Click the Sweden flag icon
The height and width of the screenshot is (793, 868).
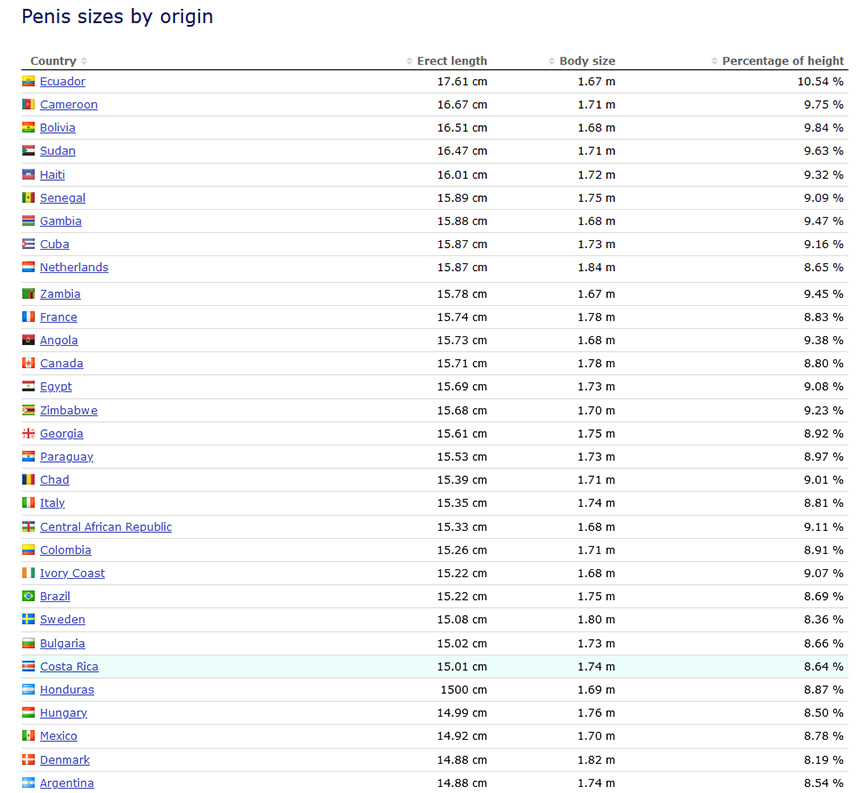coord(29,619)
